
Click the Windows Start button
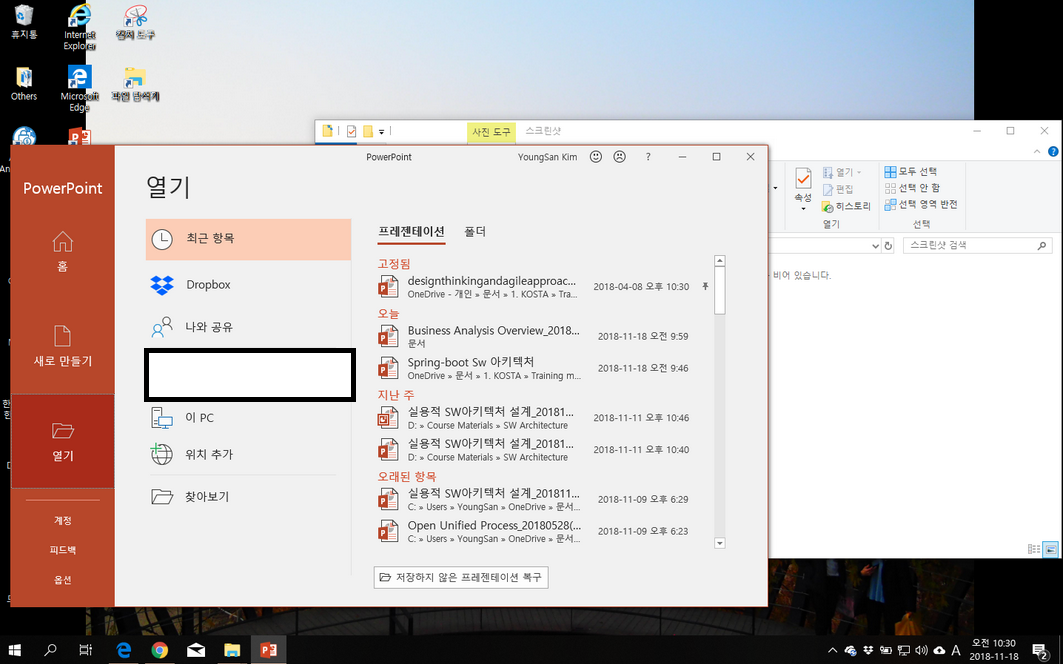click(x=14, y=650)
